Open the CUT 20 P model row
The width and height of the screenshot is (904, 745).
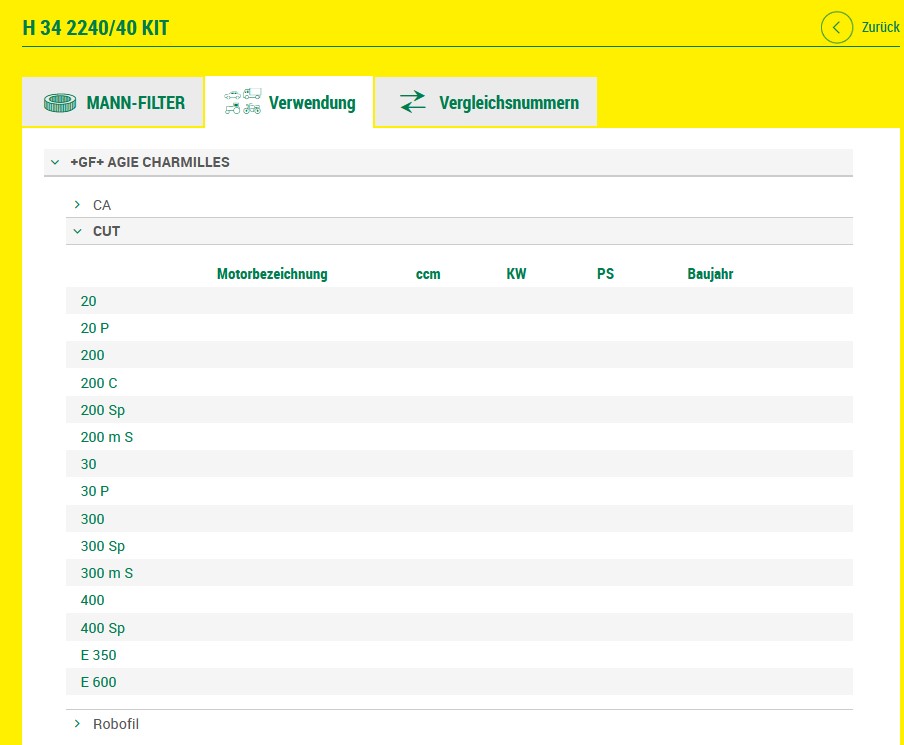point(95,328)
